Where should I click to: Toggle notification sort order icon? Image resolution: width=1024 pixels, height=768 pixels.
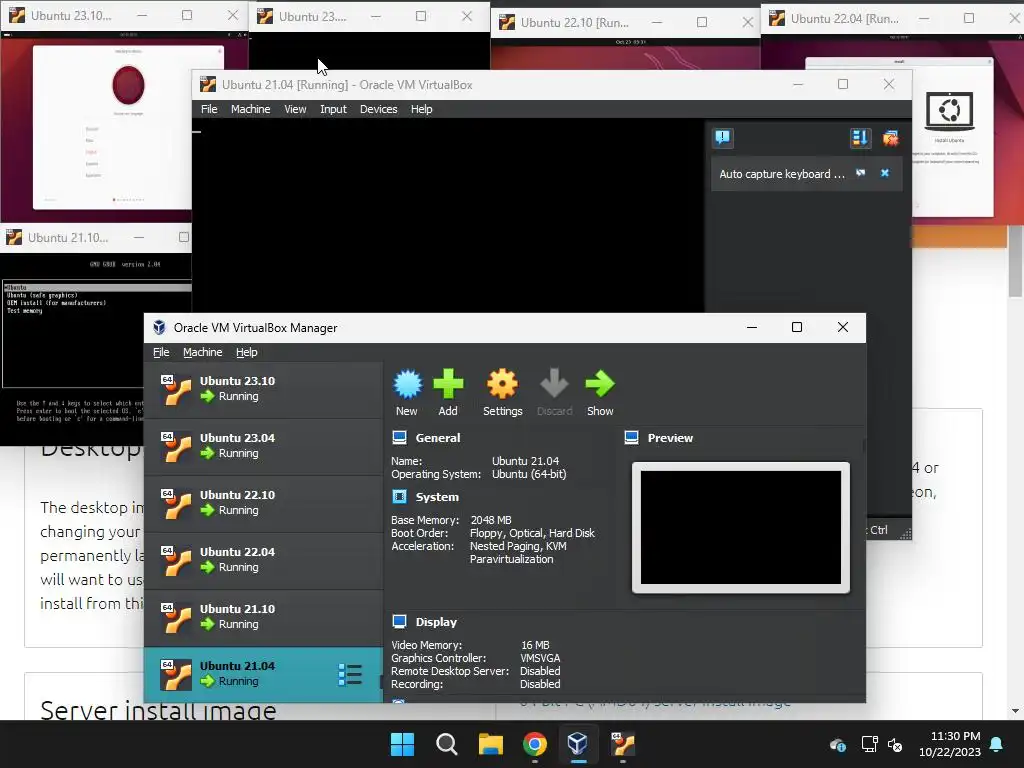[x=860, y=138]
